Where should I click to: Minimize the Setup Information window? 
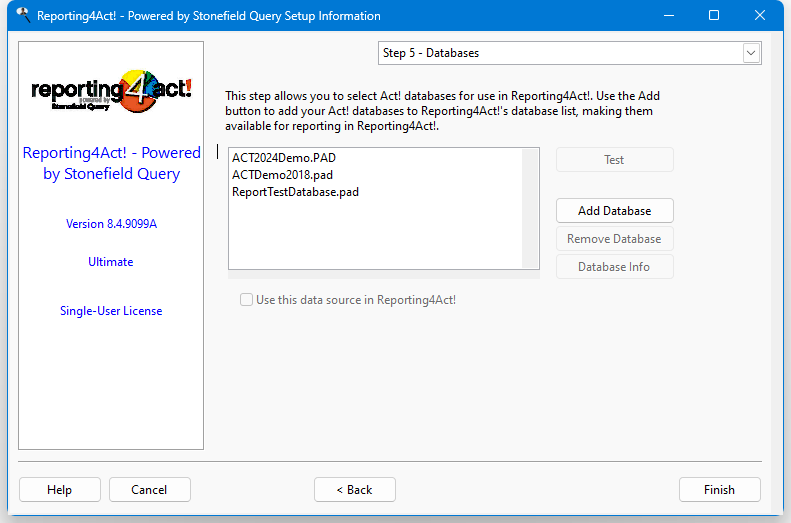click(669, 16)
